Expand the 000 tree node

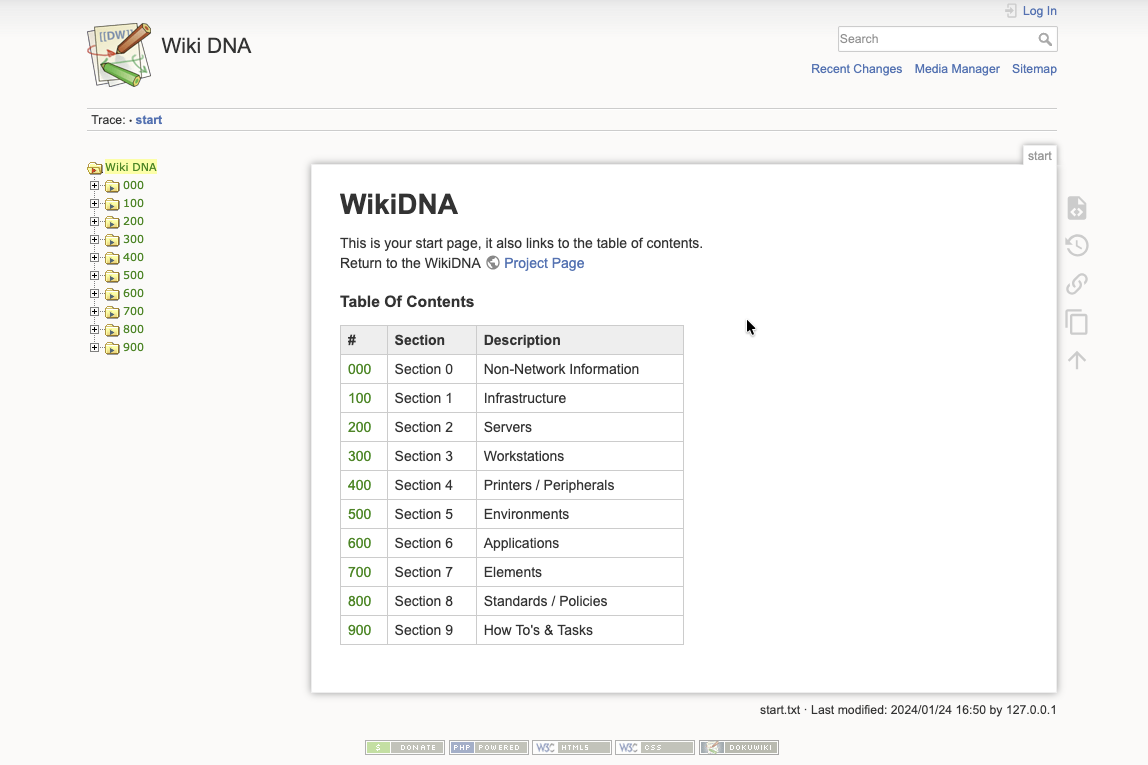coord(95,185)
